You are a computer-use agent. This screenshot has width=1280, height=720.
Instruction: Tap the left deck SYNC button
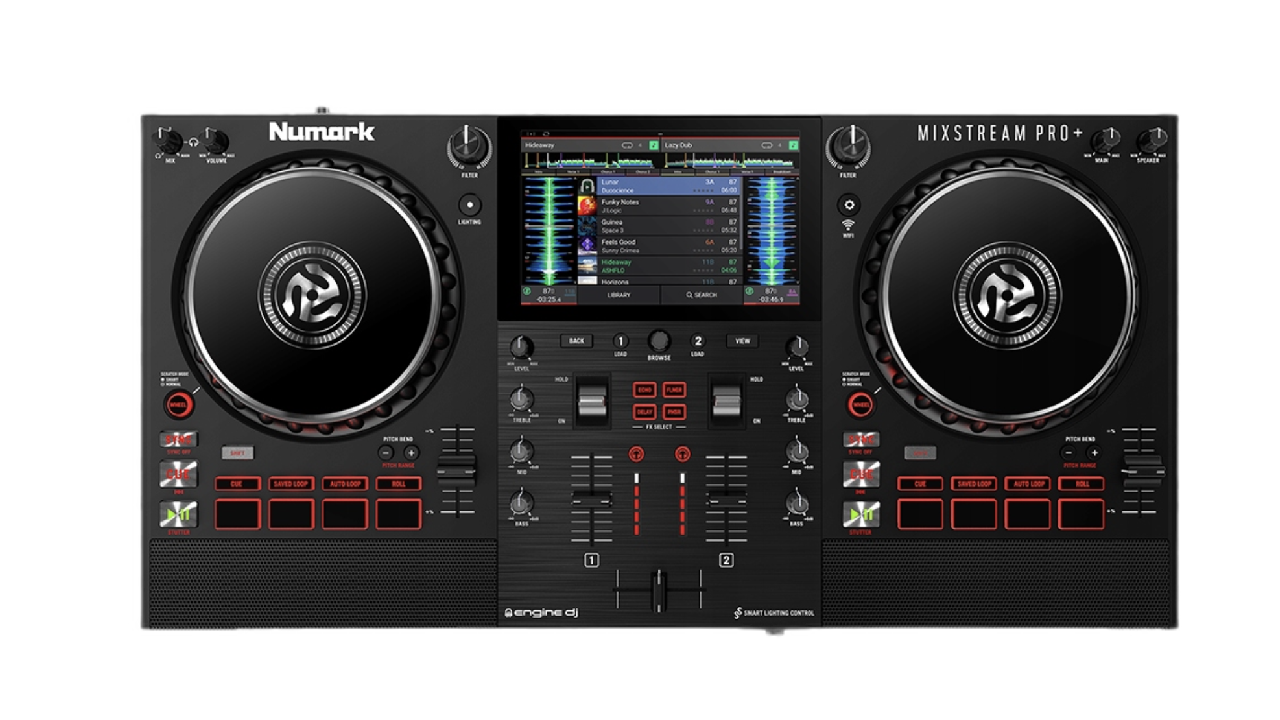(181, 439)
